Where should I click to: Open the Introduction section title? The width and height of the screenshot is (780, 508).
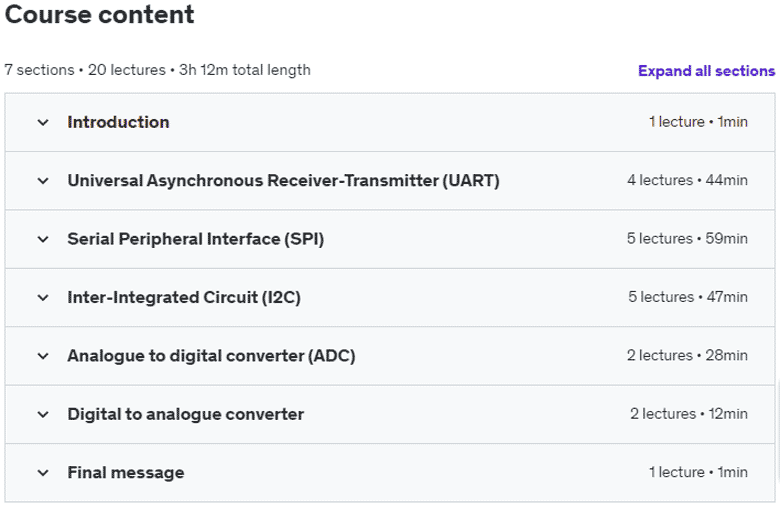118,122
